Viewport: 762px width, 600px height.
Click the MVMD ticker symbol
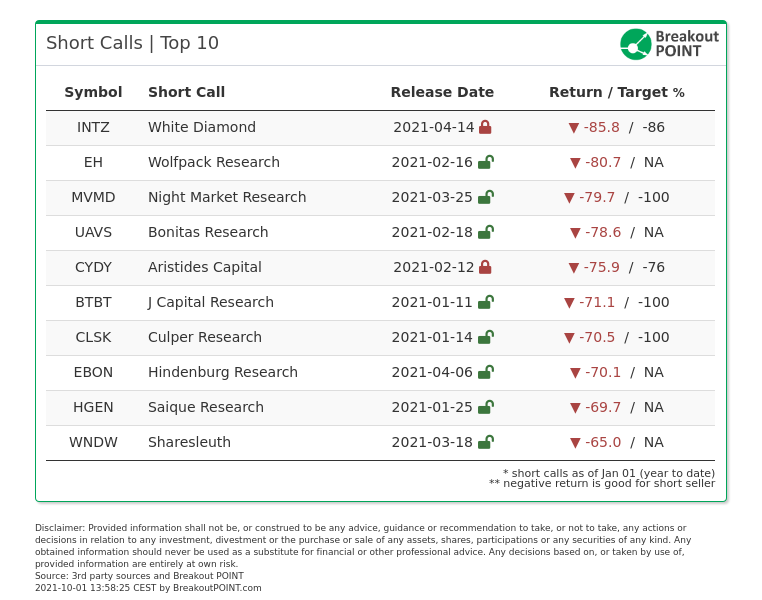coord(93,197)
